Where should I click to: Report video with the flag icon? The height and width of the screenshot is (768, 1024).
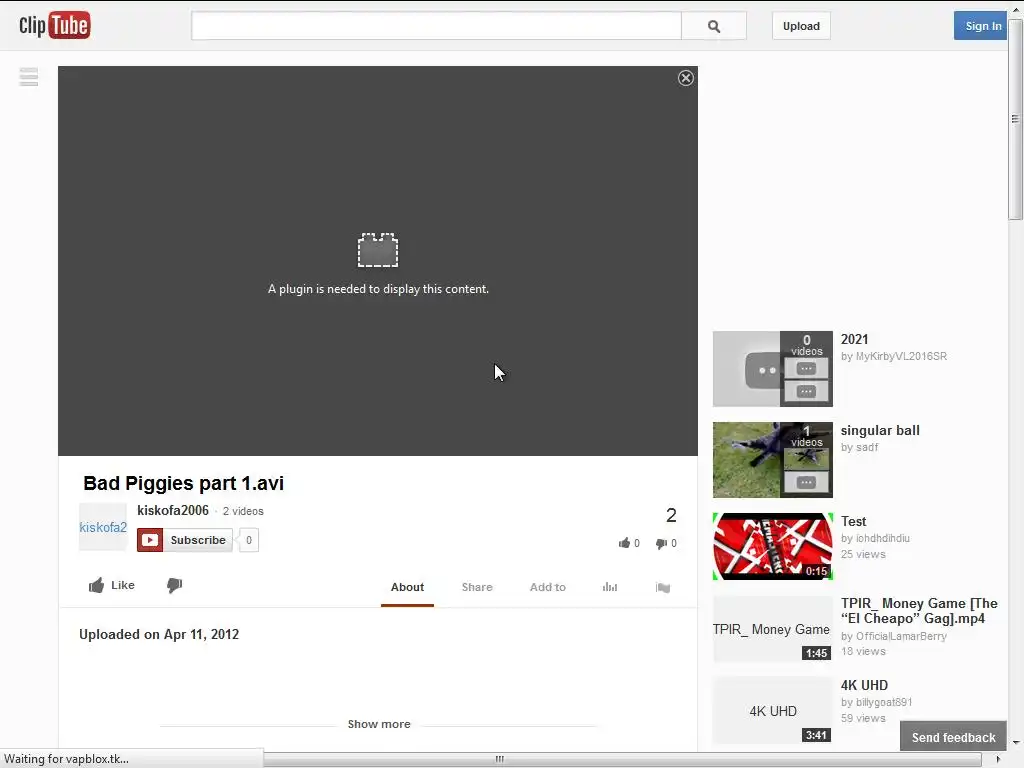(x=663, y=587)
